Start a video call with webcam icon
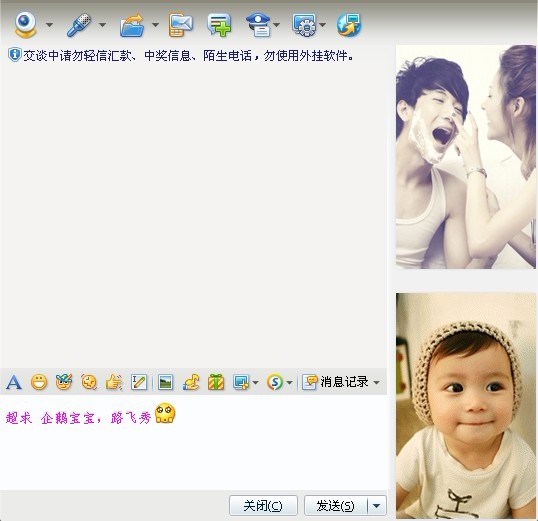This screenshot has height=521, width=538. click(x=26, y=25)
